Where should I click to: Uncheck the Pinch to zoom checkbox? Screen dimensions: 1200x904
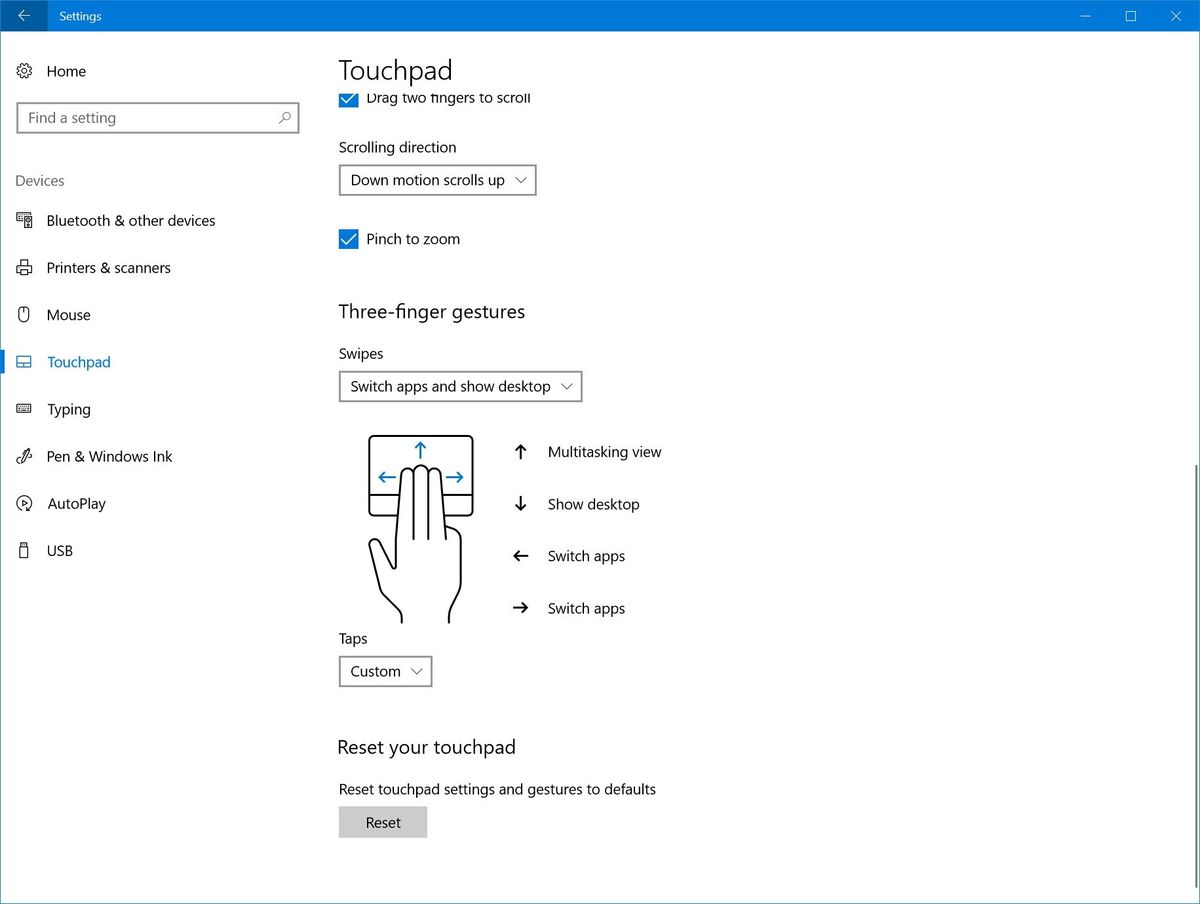click(x=348, y=239)
